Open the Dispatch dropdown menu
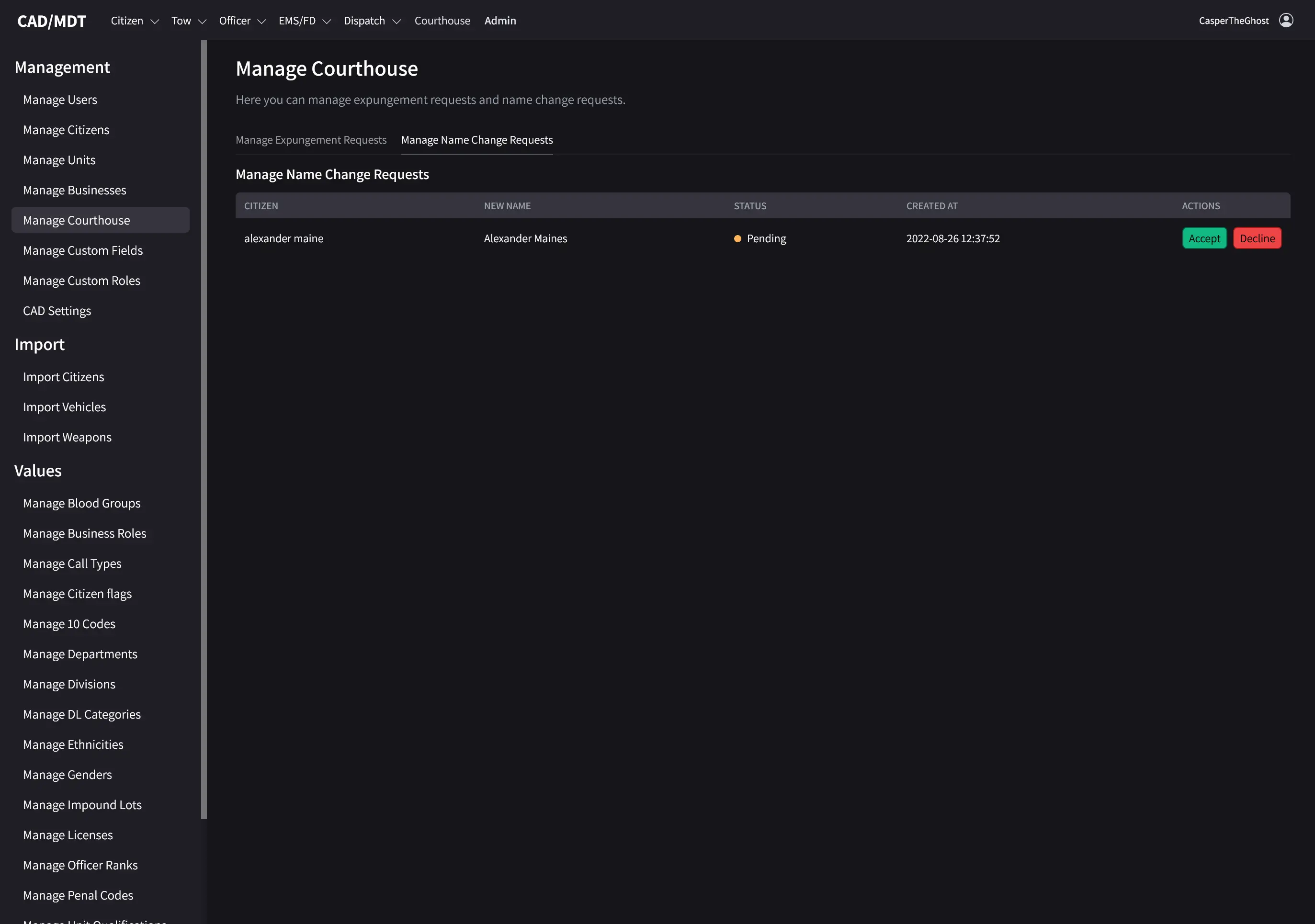1315x924 pixels. click(372, 21)
